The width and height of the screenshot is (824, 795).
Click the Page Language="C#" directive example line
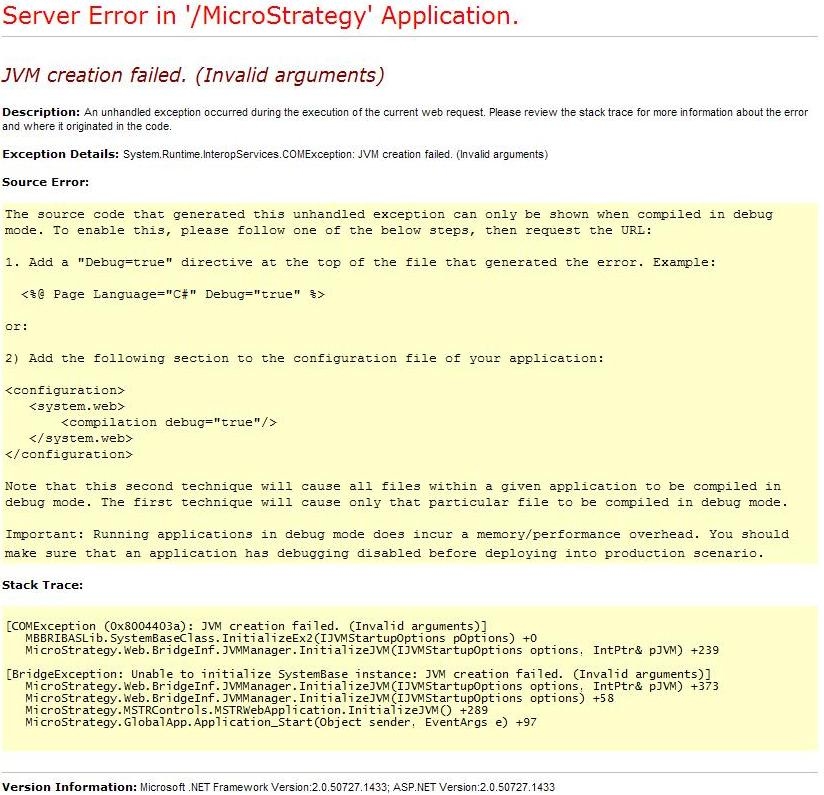tap(172, 294)
